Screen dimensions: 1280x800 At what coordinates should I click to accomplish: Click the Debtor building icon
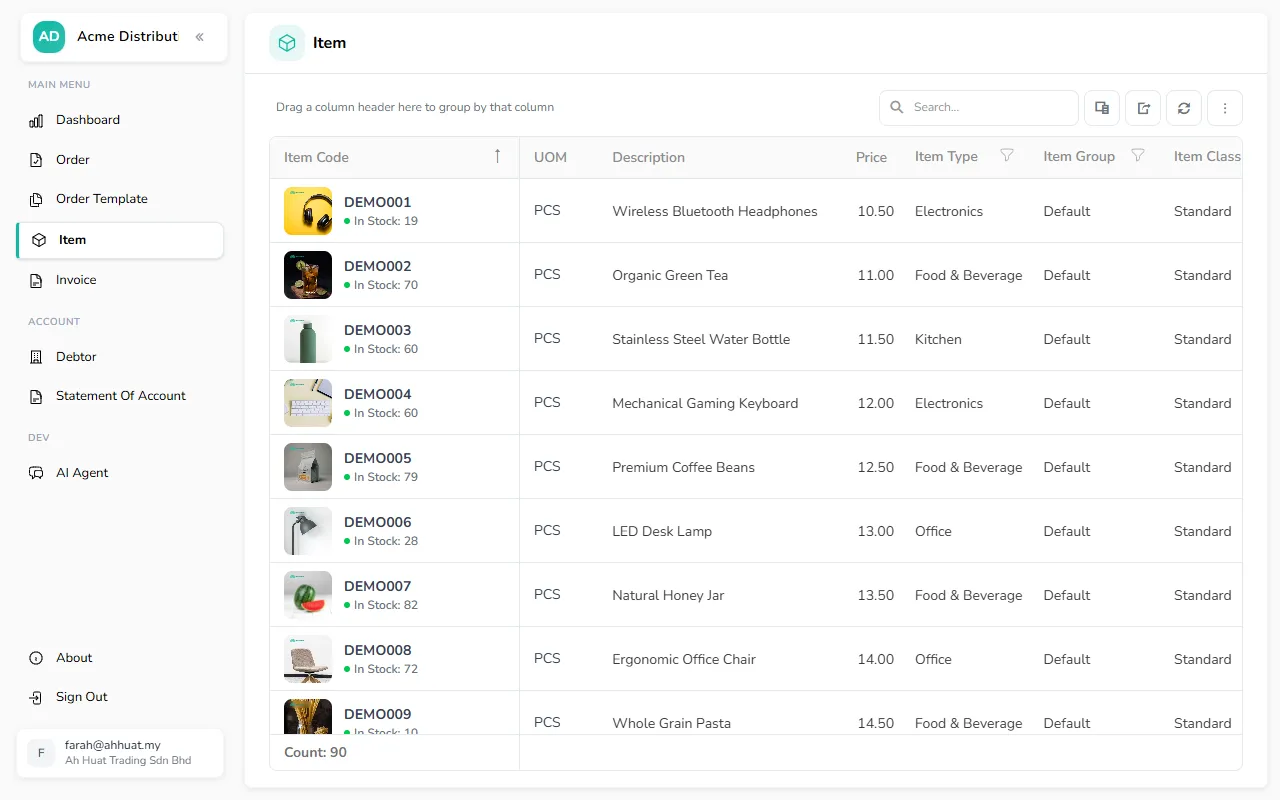point(36,357)
